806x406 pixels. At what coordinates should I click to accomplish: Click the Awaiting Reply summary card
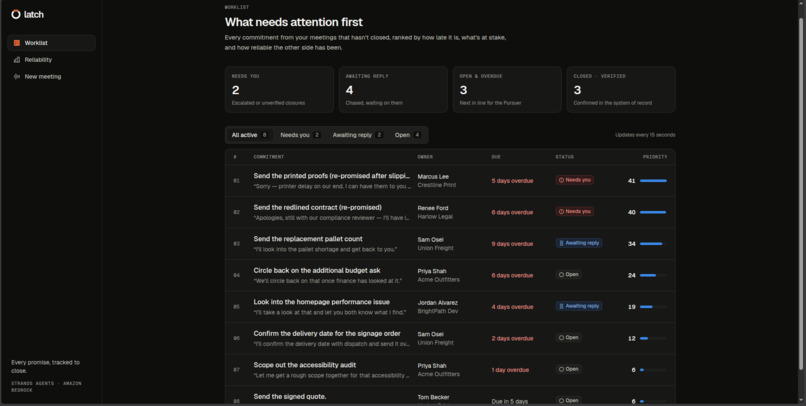pos(393,89)
